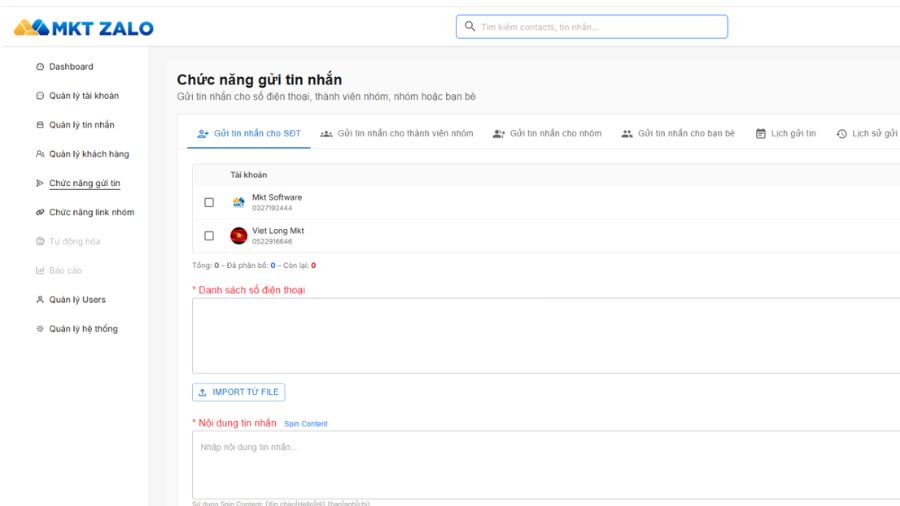Open Quản lý tin nhắn in sidebar
The image size is (900, 506).
pyautogui.click(x=81, y=125)
